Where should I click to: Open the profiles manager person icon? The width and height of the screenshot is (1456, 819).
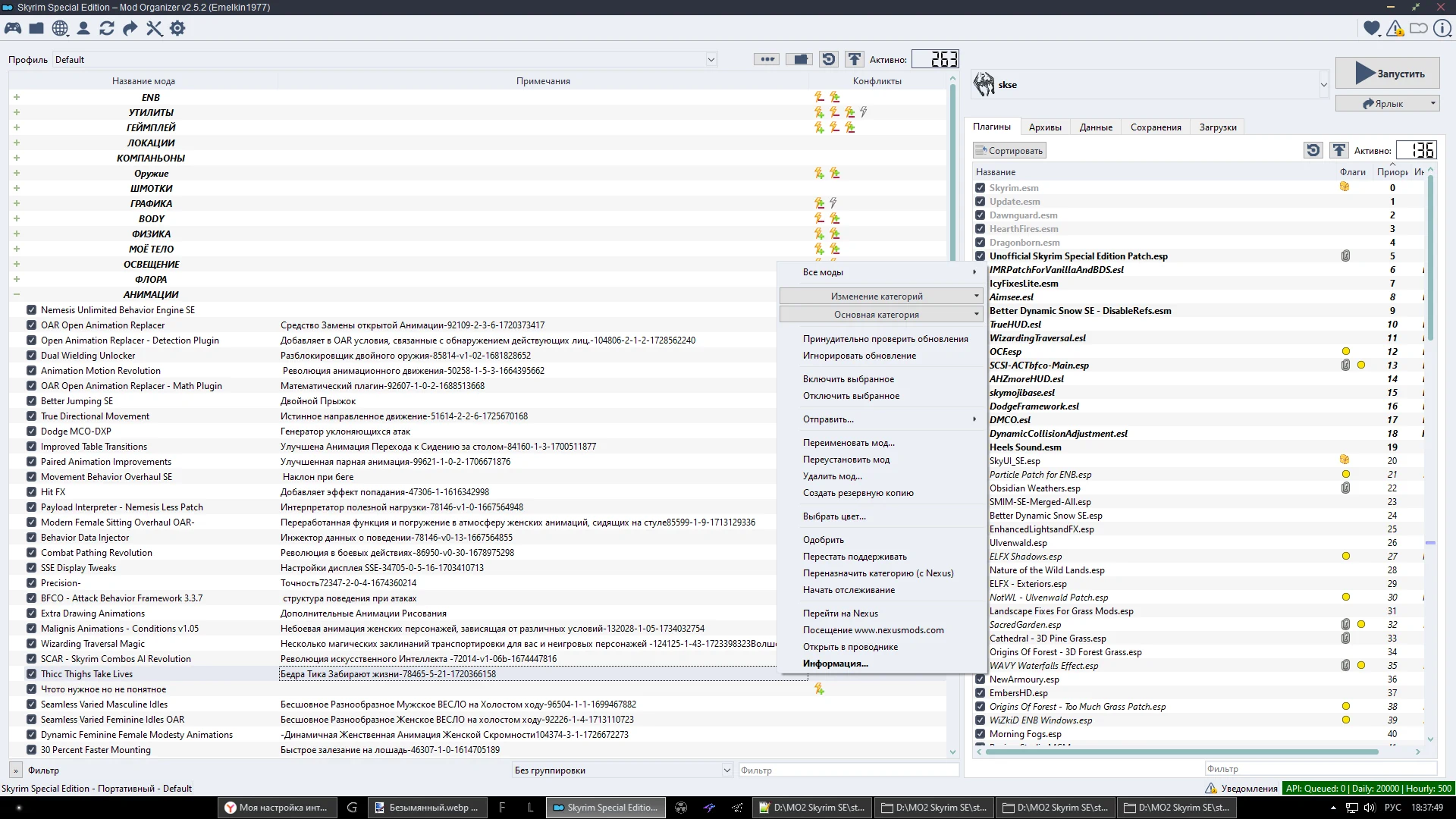coord(83,28)
